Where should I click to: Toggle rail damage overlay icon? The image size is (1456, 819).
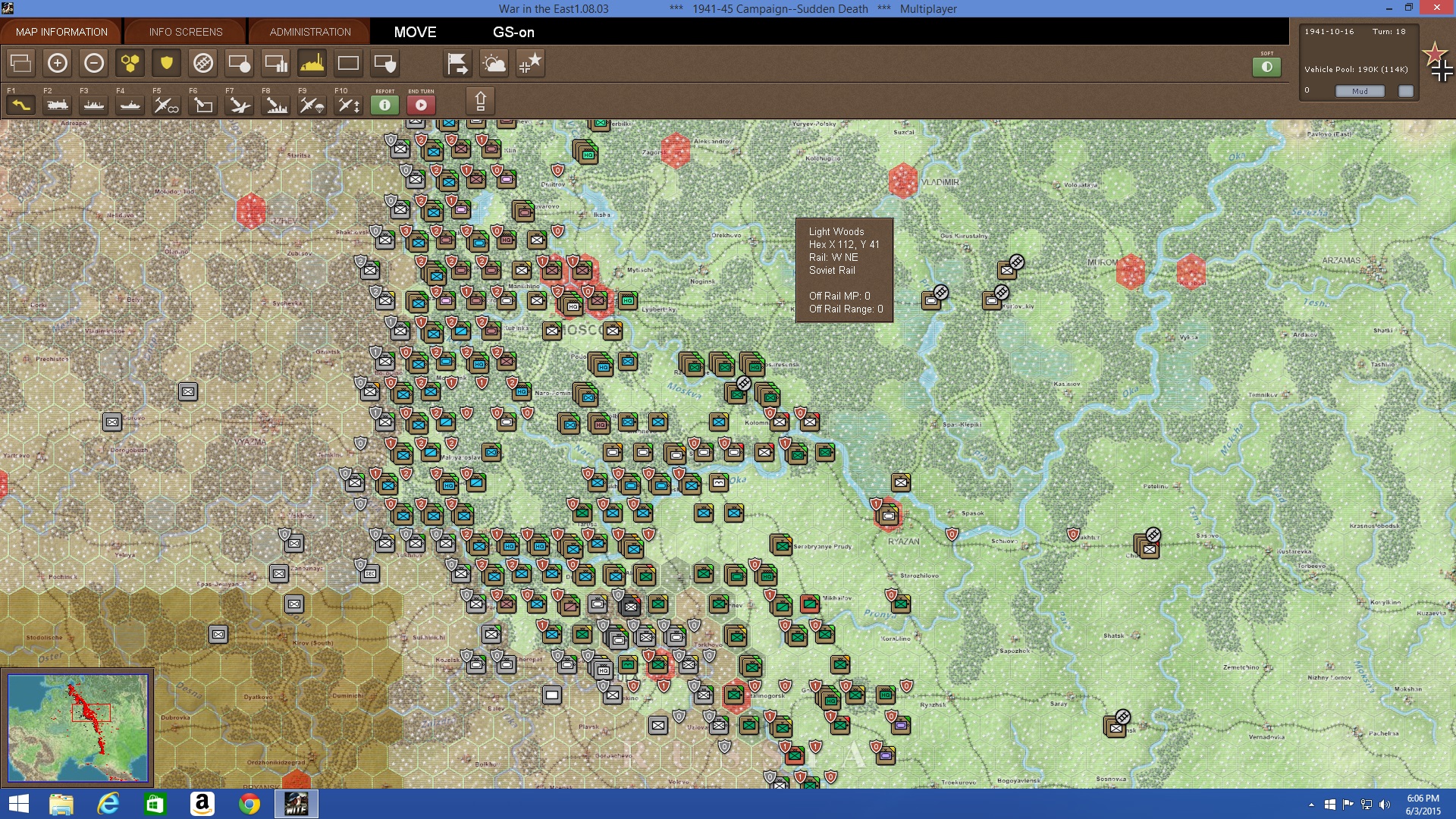[x=202, y=63]
